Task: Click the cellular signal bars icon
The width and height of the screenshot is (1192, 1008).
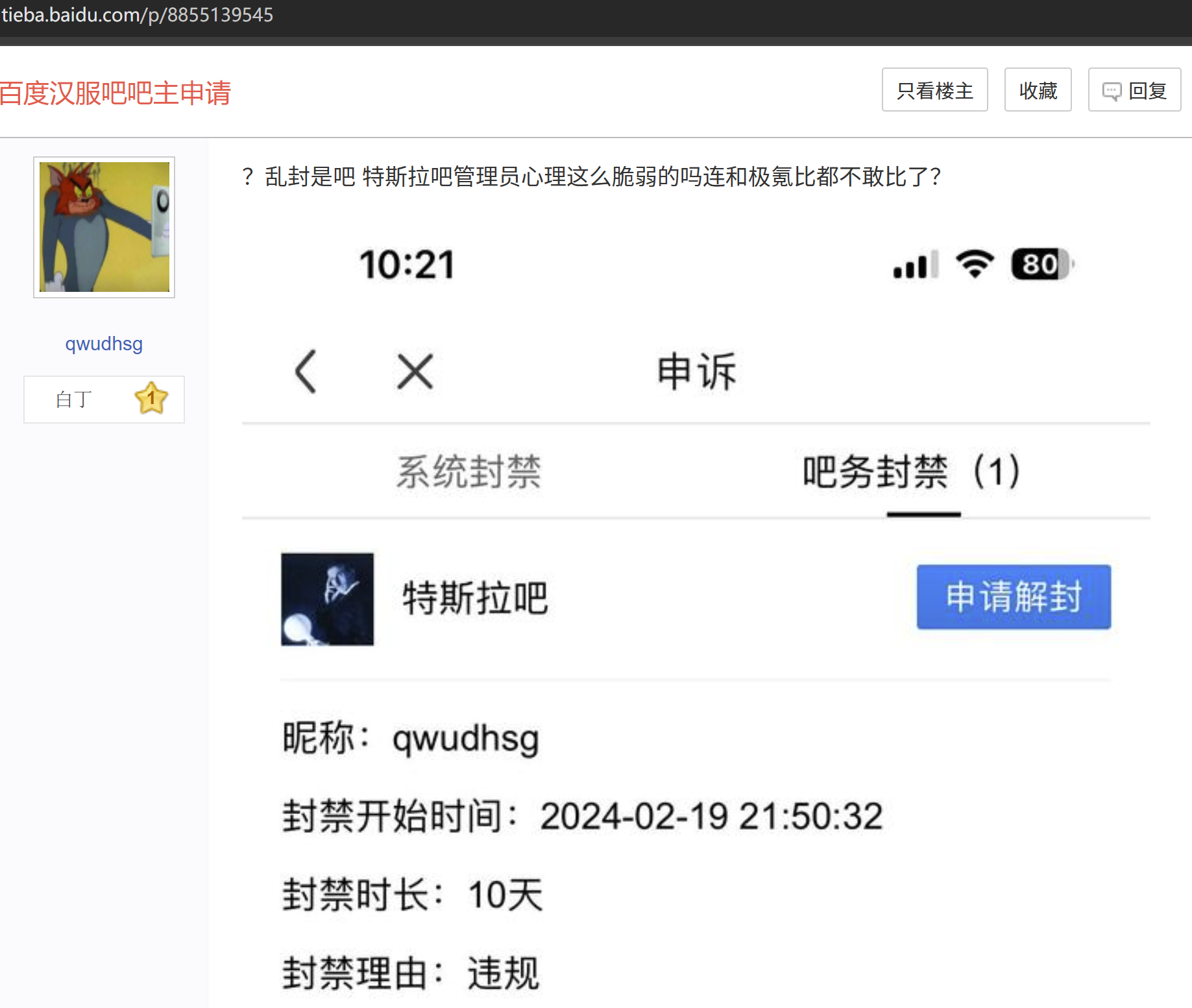Action: [916, 265]
